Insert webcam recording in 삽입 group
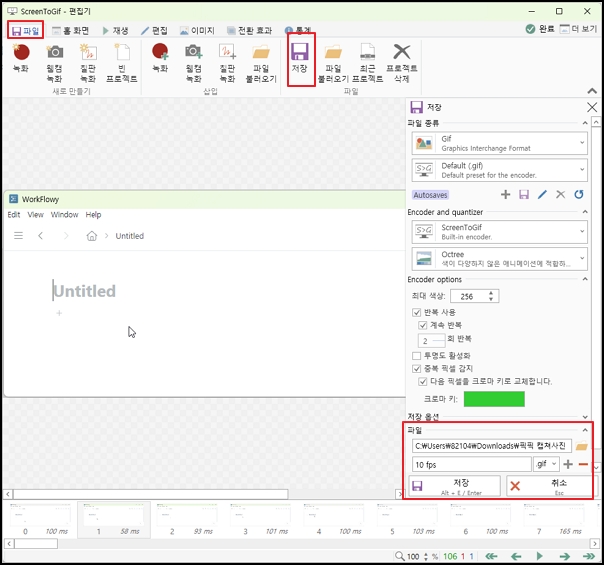The height and width of the screenshot is (565, 604). pos(194,63)
